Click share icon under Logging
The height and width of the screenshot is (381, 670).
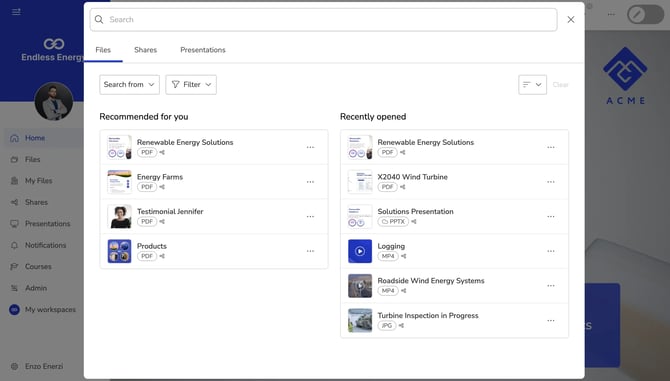pos(403,256)
